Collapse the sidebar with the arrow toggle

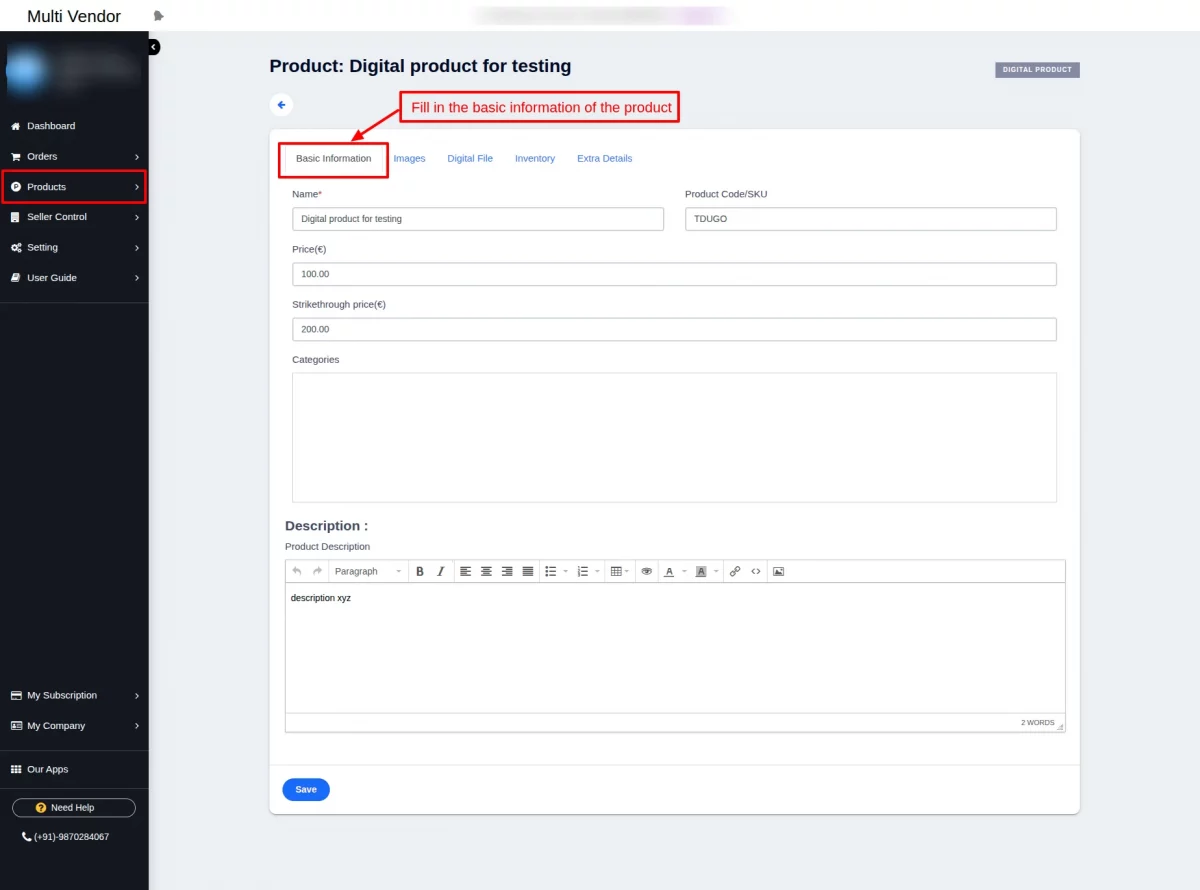pyautogui.click(x=152, y=46)
